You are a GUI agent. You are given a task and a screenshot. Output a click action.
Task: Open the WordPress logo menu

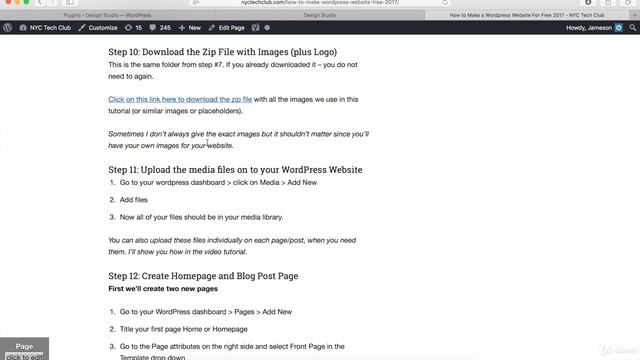click(7, 28)
